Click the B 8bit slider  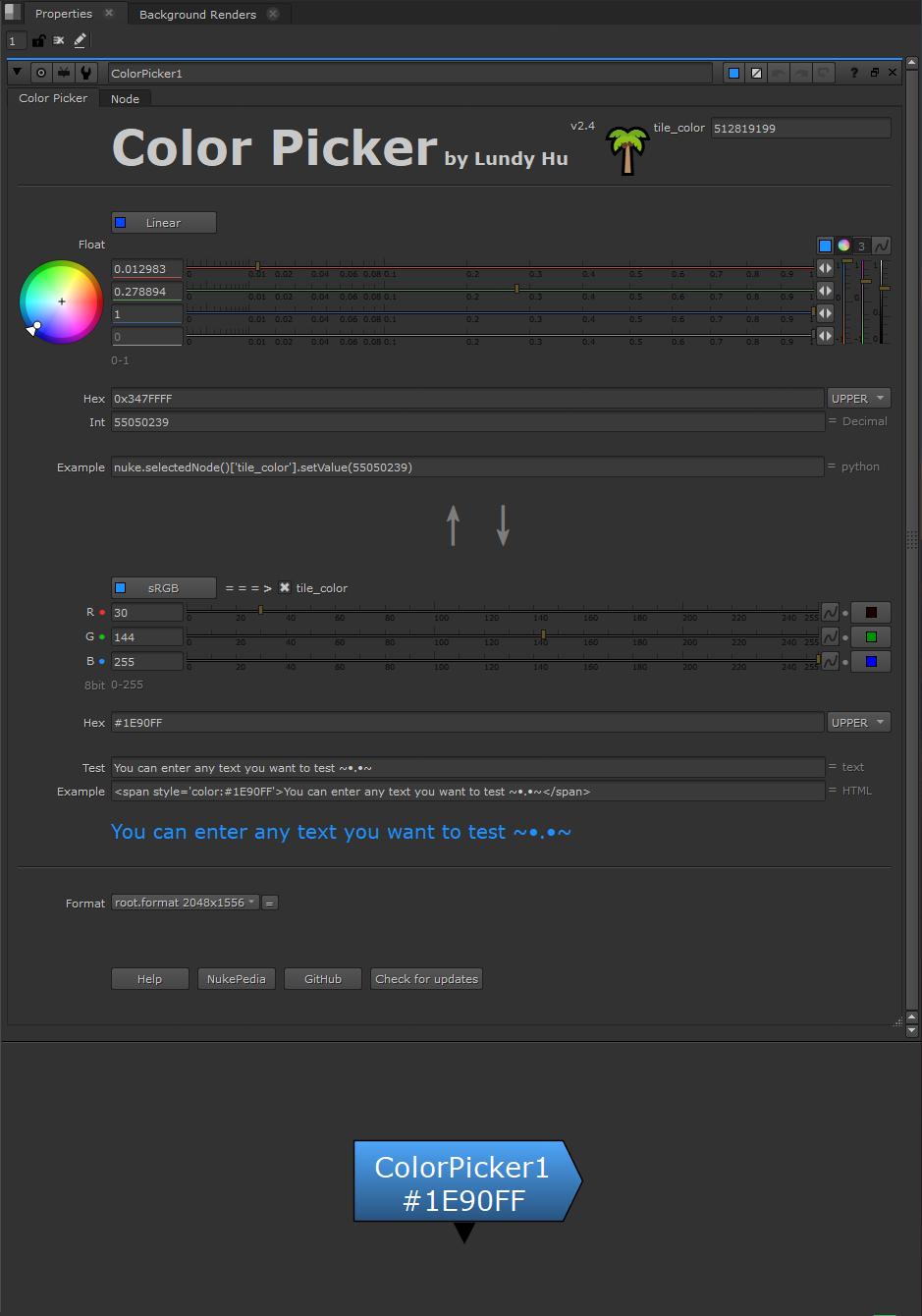pos(503,661)
